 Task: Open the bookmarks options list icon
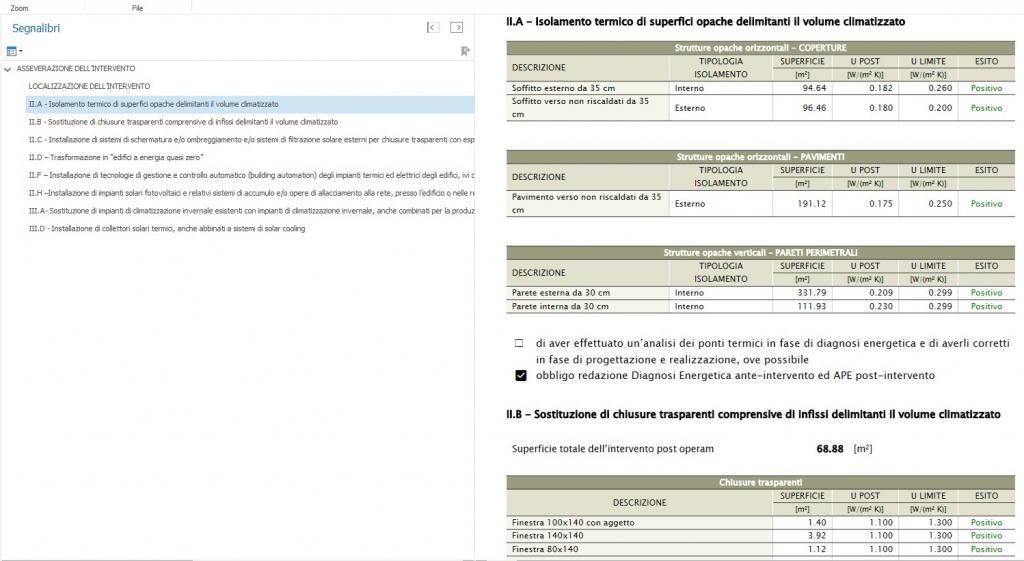click(x=14, y=51)
